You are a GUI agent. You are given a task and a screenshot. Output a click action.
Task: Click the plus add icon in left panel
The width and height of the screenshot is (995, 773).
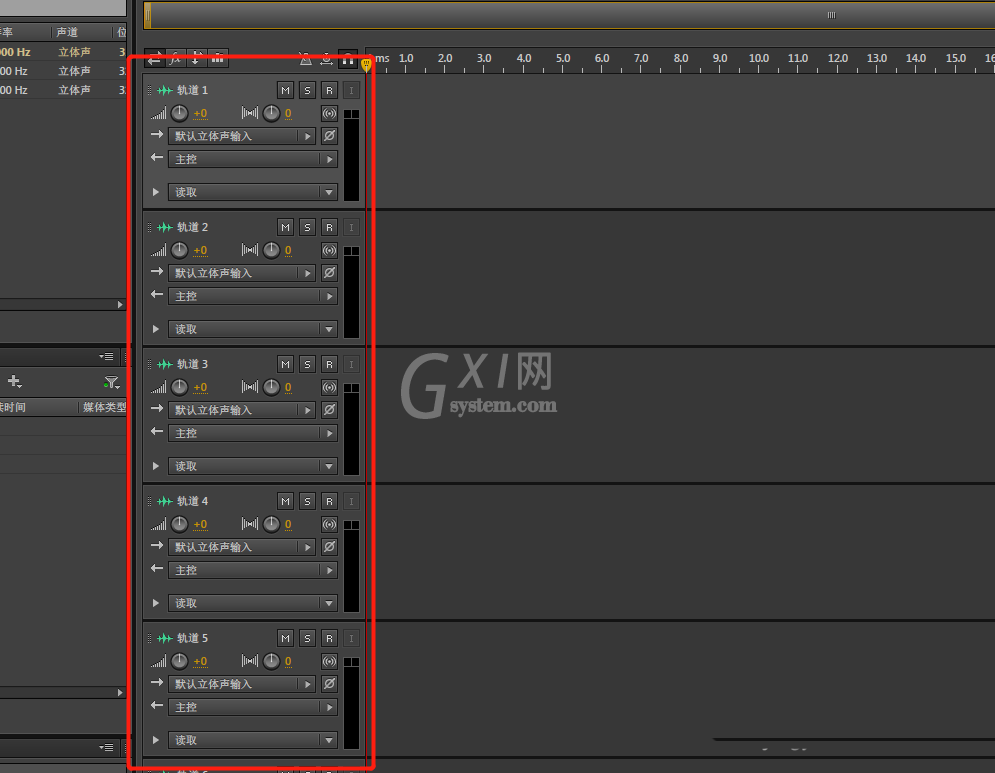(14, 381)
